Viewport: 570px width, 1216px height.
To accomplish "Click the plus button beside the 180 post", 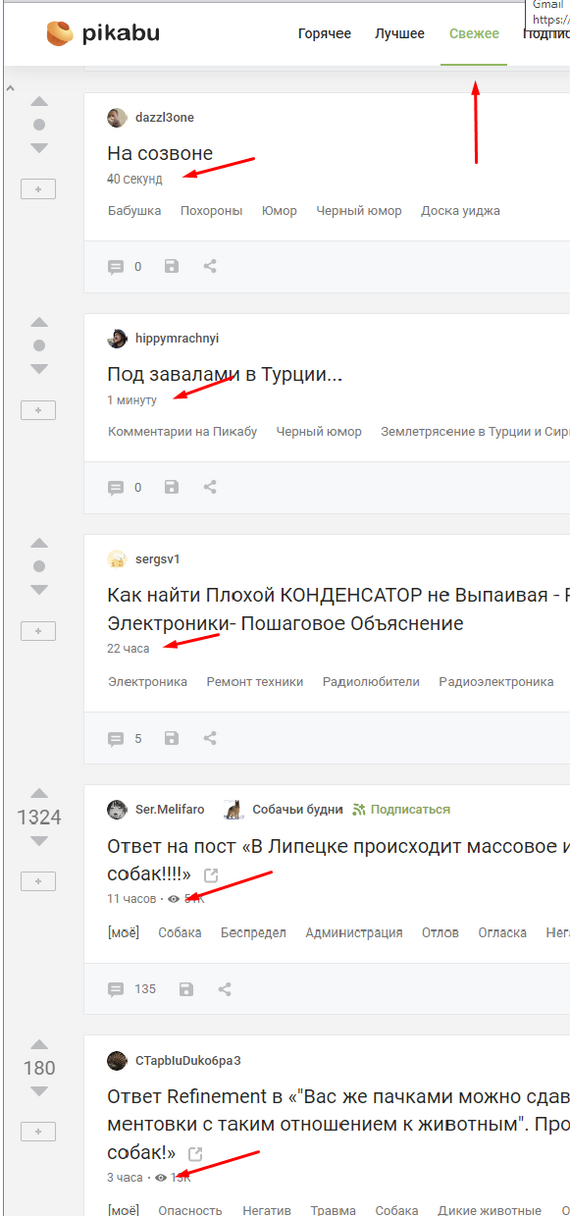I will click(38, 1132).
